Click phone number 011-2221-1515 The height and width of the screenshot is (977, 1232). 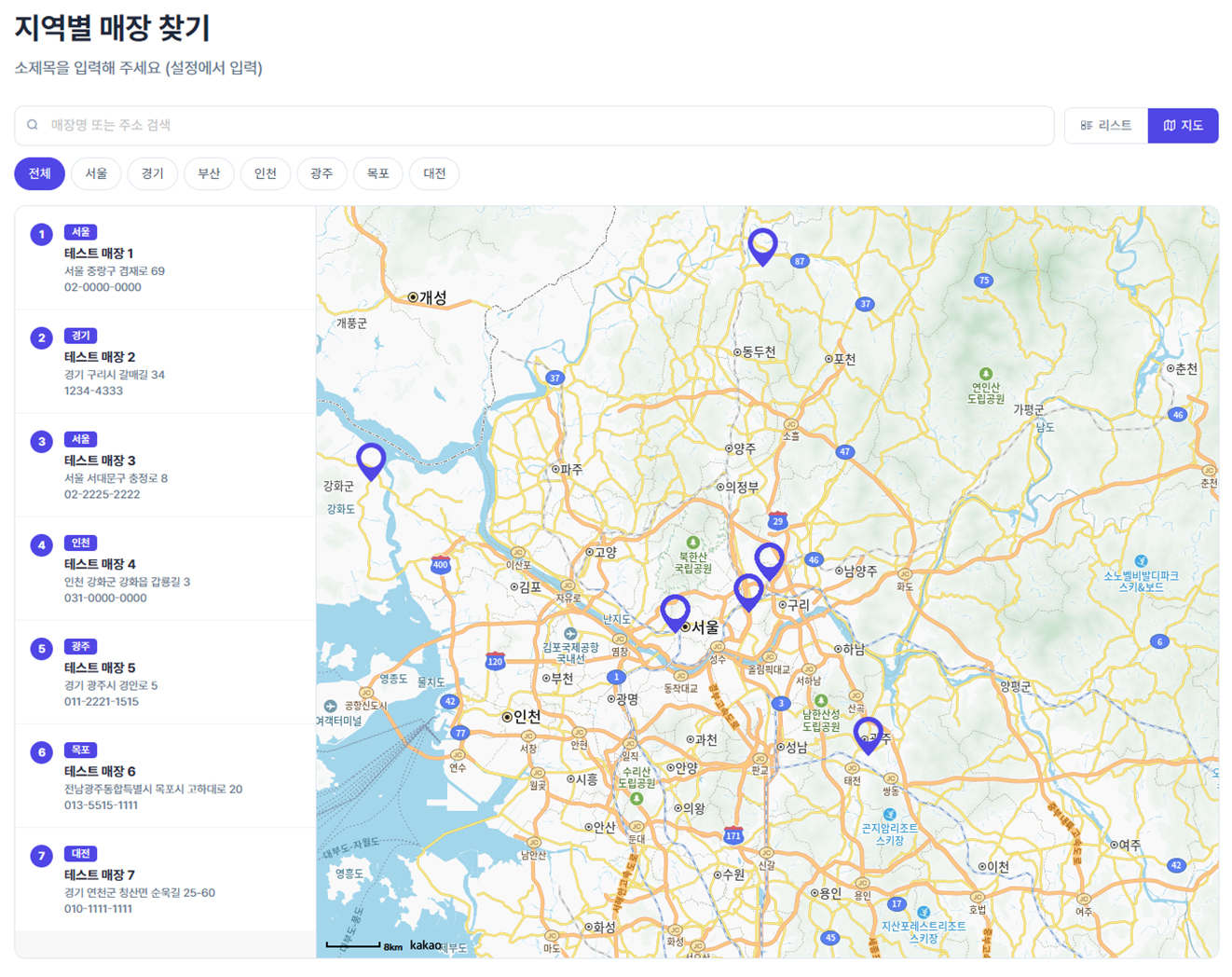click(102, 701)
